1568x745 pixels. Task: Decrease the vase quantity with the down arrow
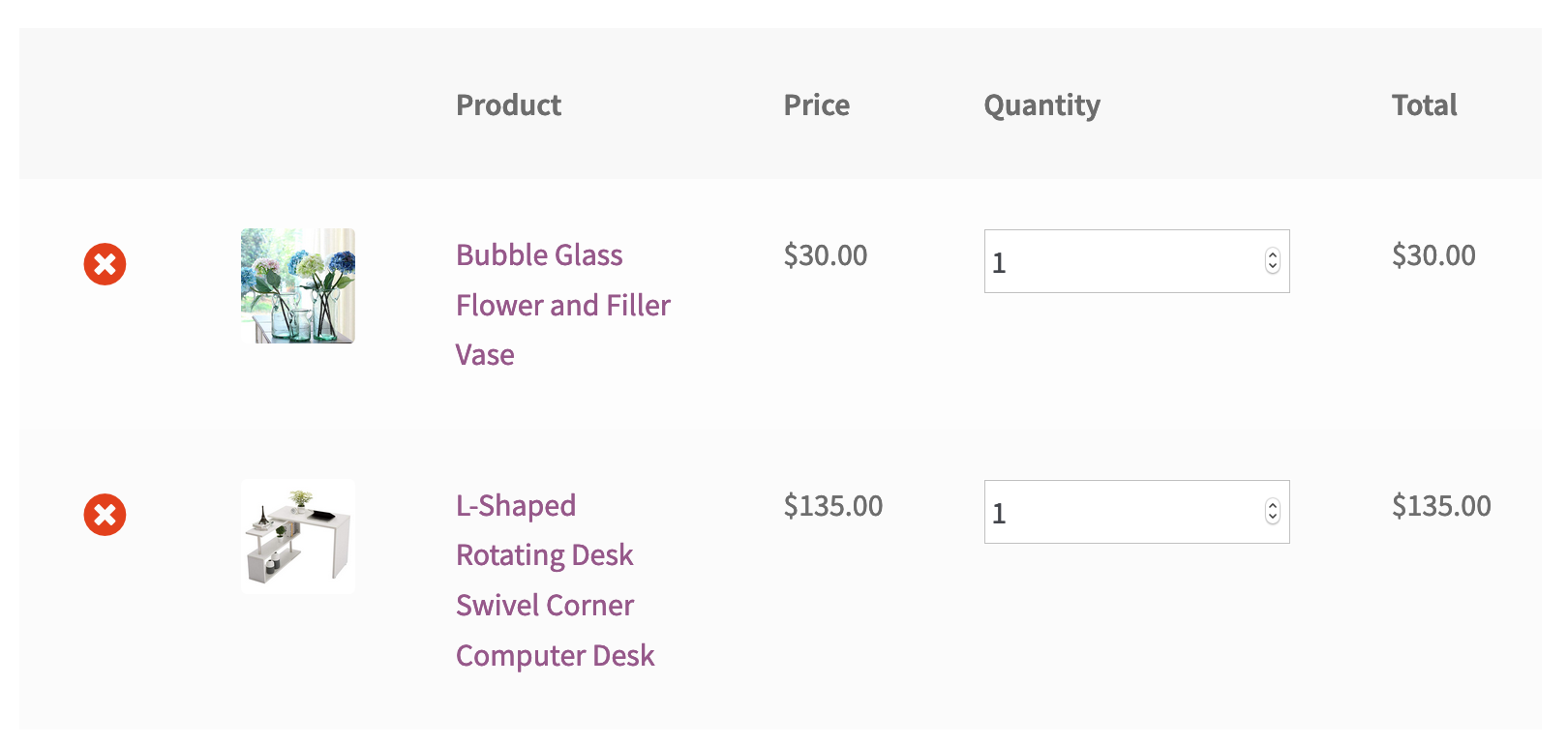pos(1275,268)
